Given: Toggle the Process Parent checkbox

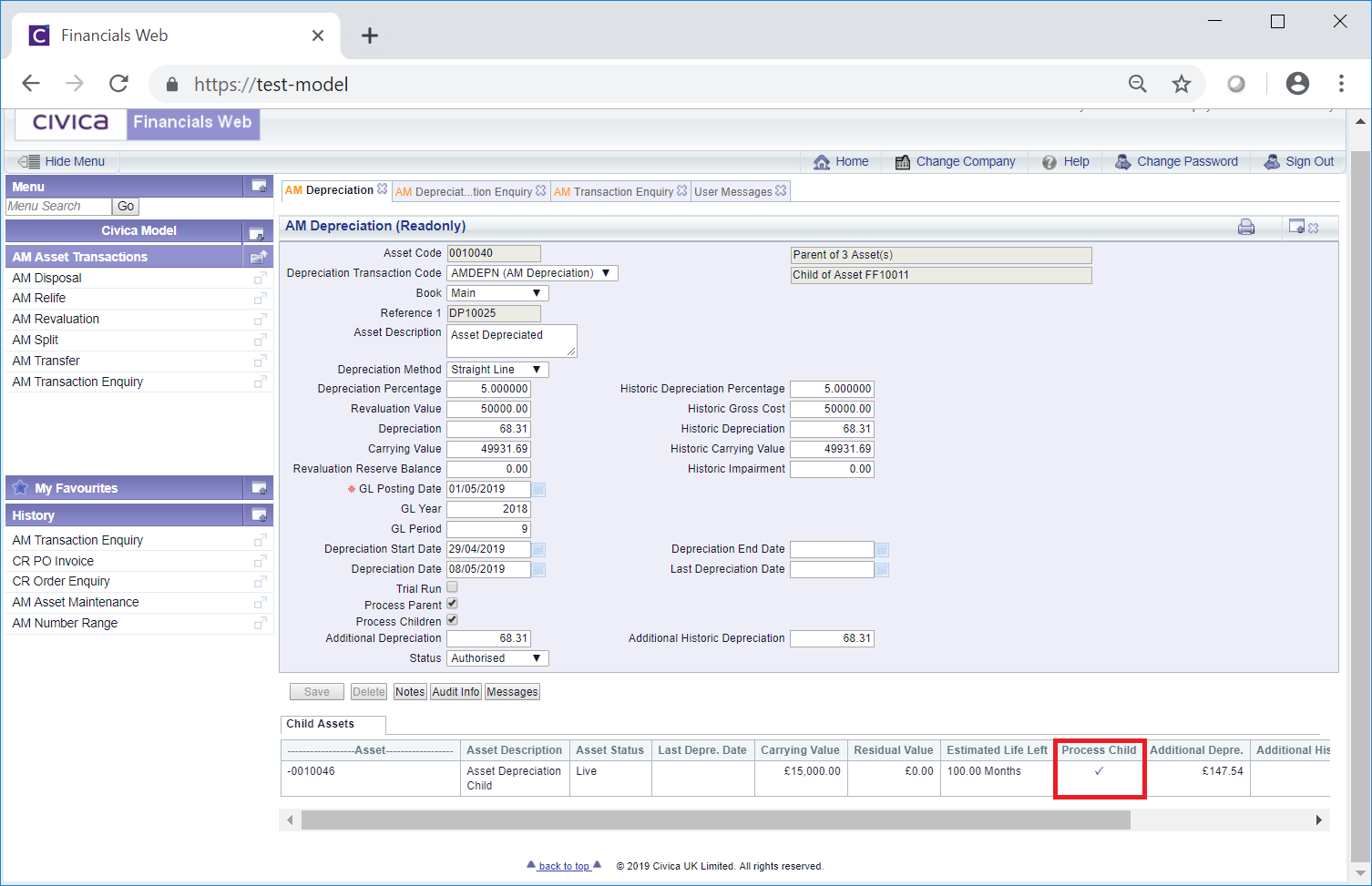Looking at the screenshot, I should (x=452, y=604).
